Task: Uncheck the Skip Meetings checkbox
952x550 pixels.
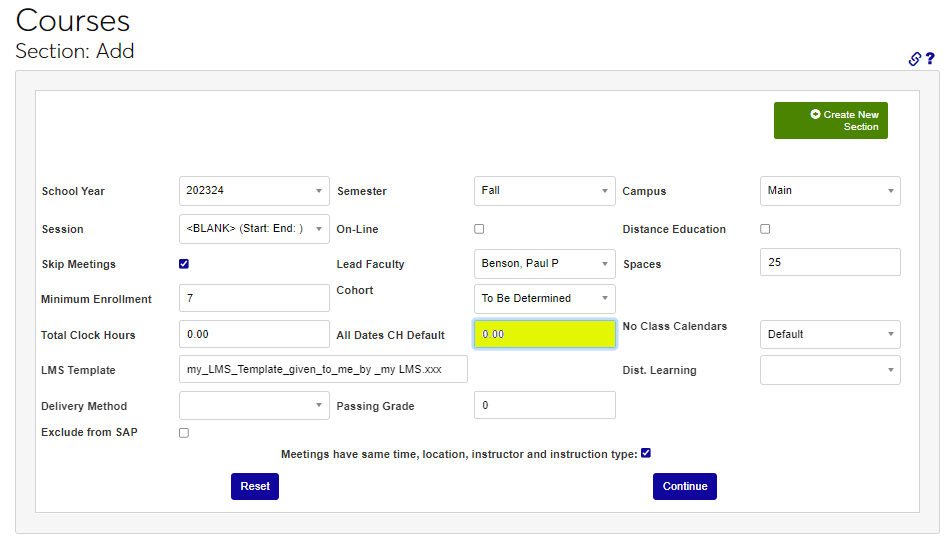Action: pyautogui.click(x=184, y=264)
